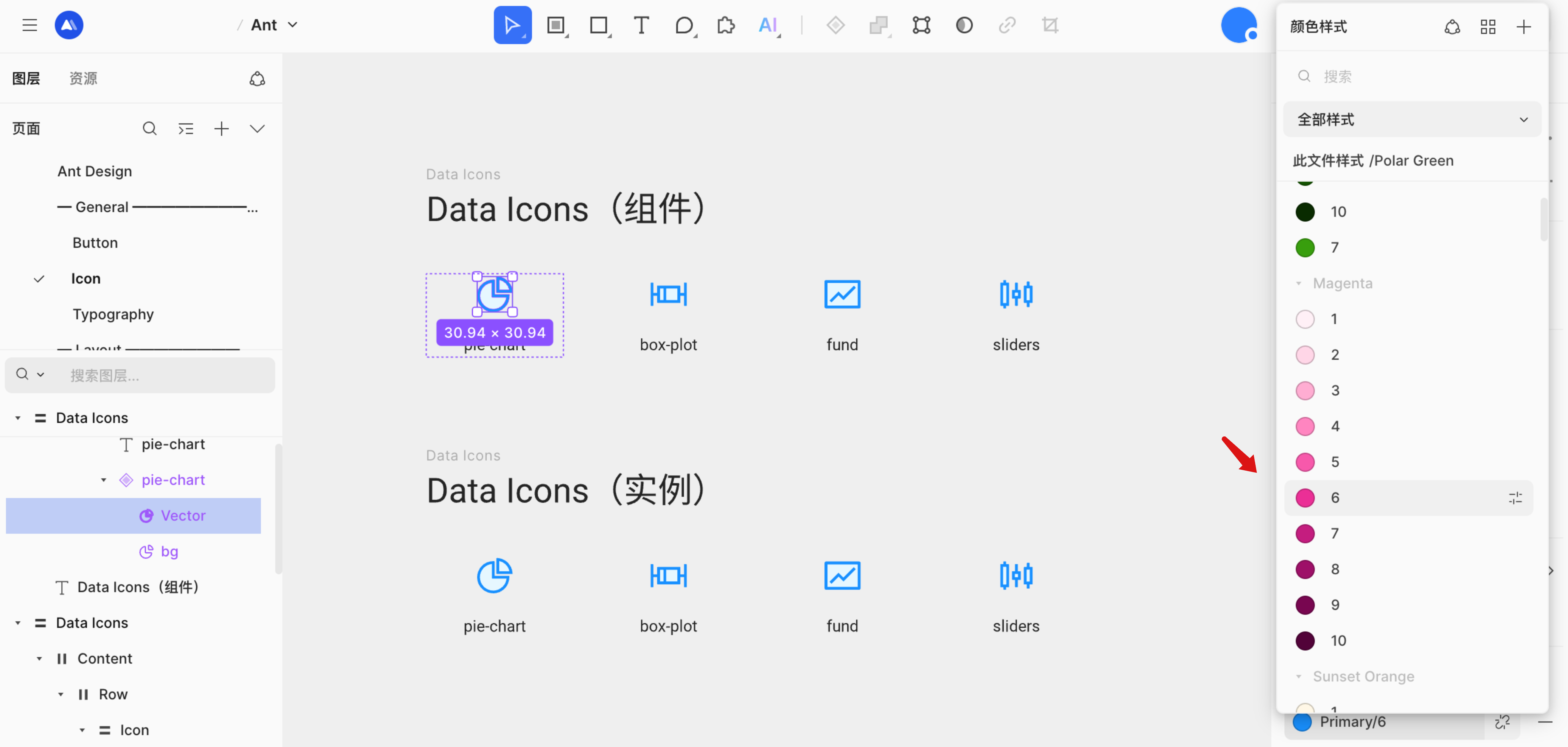Apply Magenta 10 color style
Image resolution: width=1568 pixels, height=747 pixels.
(x=1408, y=641)
